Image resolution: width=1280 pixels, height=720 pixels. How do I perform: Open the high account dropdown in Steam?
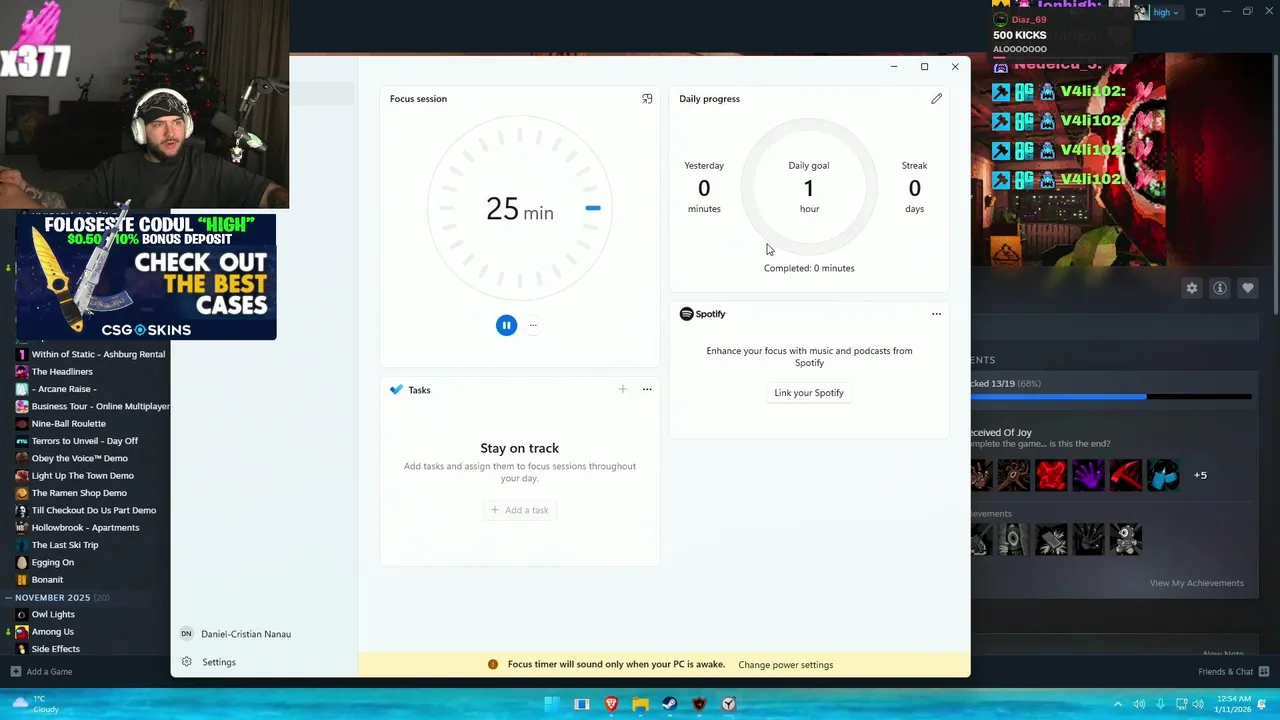[x=1160, y=12]
